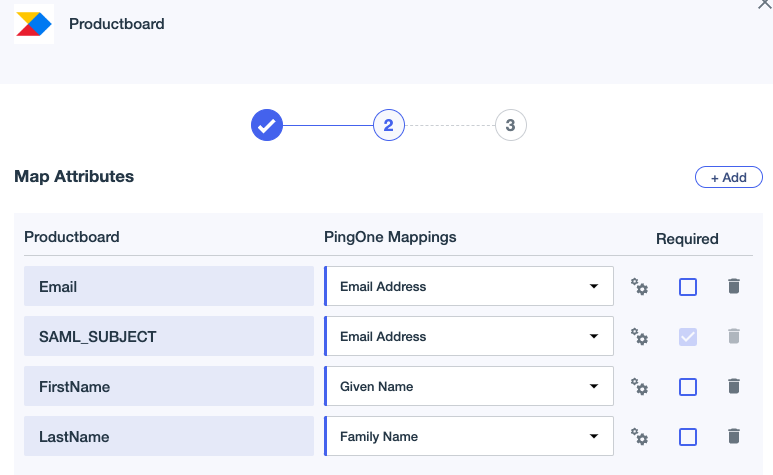
Task: Open advanced settings gear for LastName row
Action: point(639,437)
